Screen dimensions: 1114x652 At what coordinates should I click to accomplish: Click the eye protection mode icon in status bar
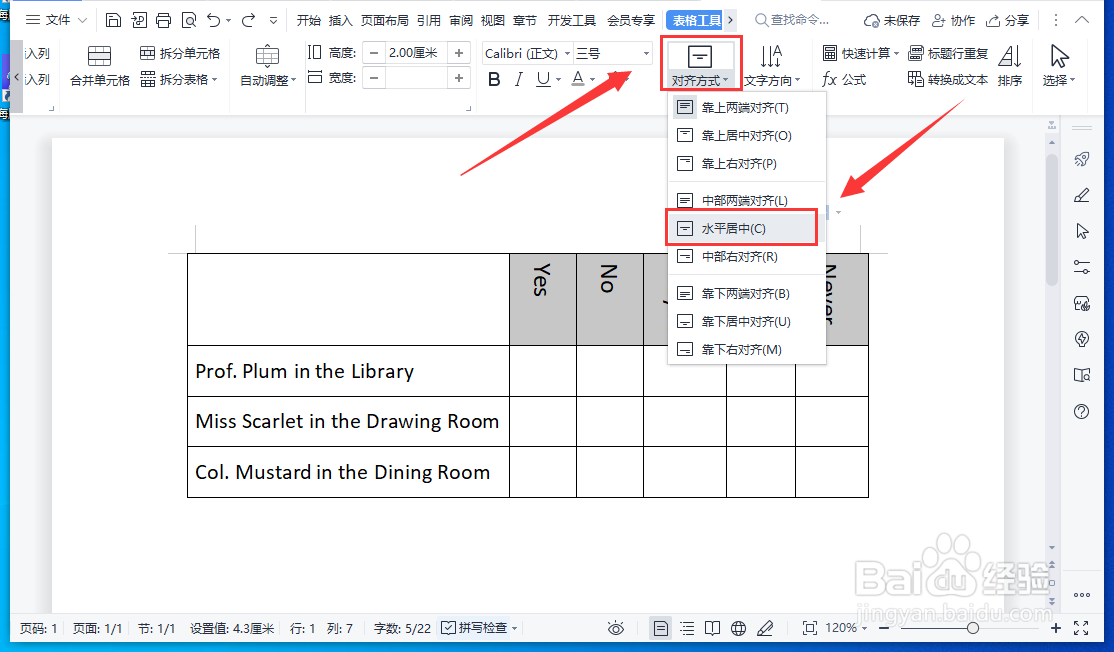coord(616,628)
